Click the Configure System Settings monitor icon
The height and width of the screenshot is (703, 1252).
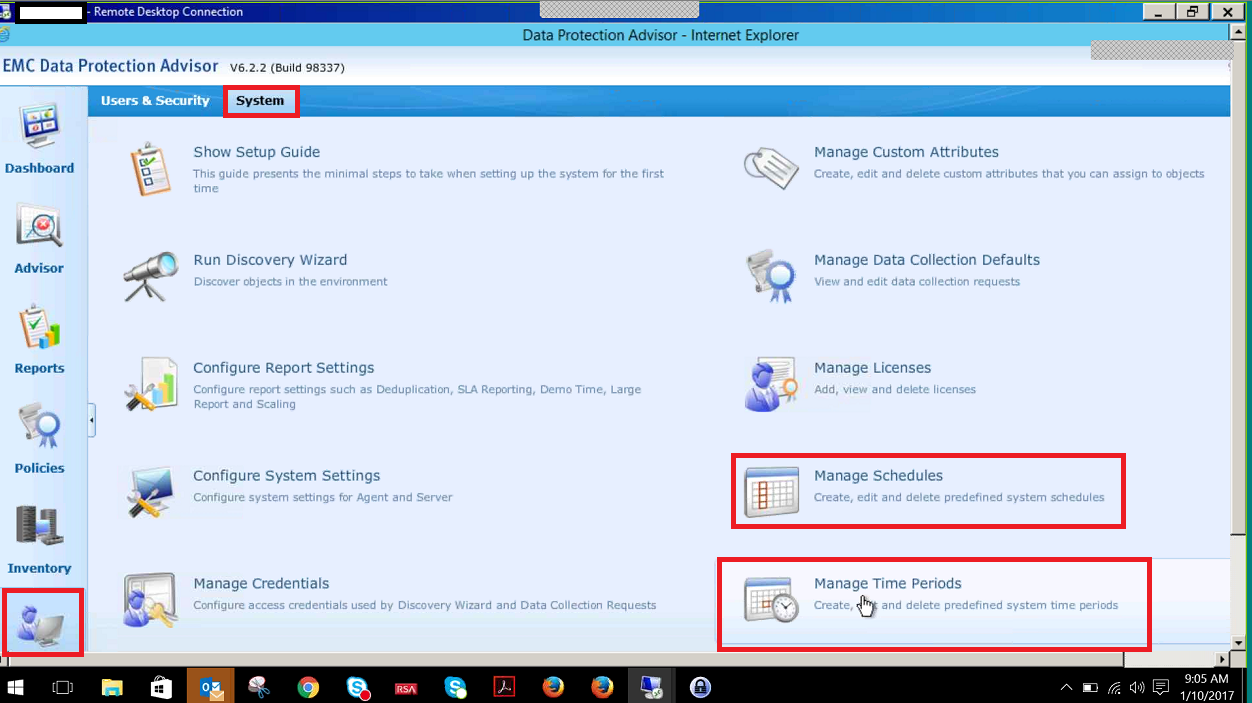[x=151, y=491]
